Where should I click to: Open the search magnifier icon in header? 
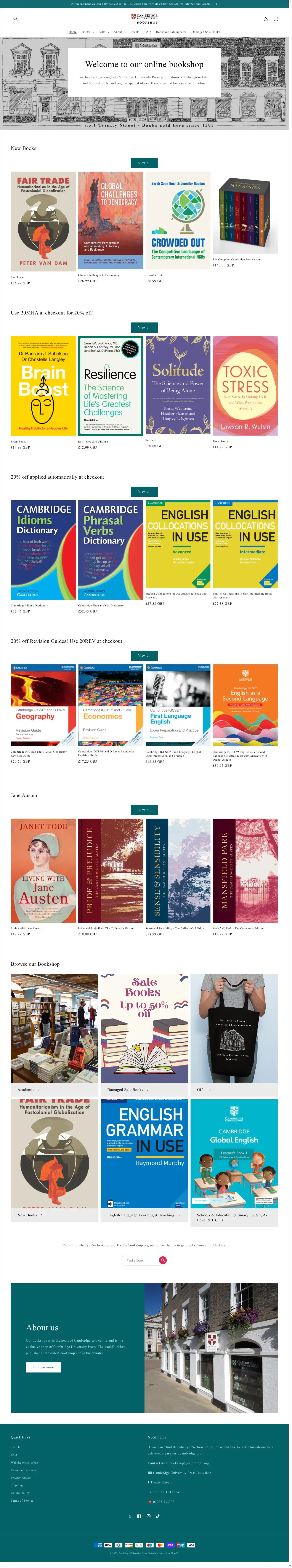(15, 19)
